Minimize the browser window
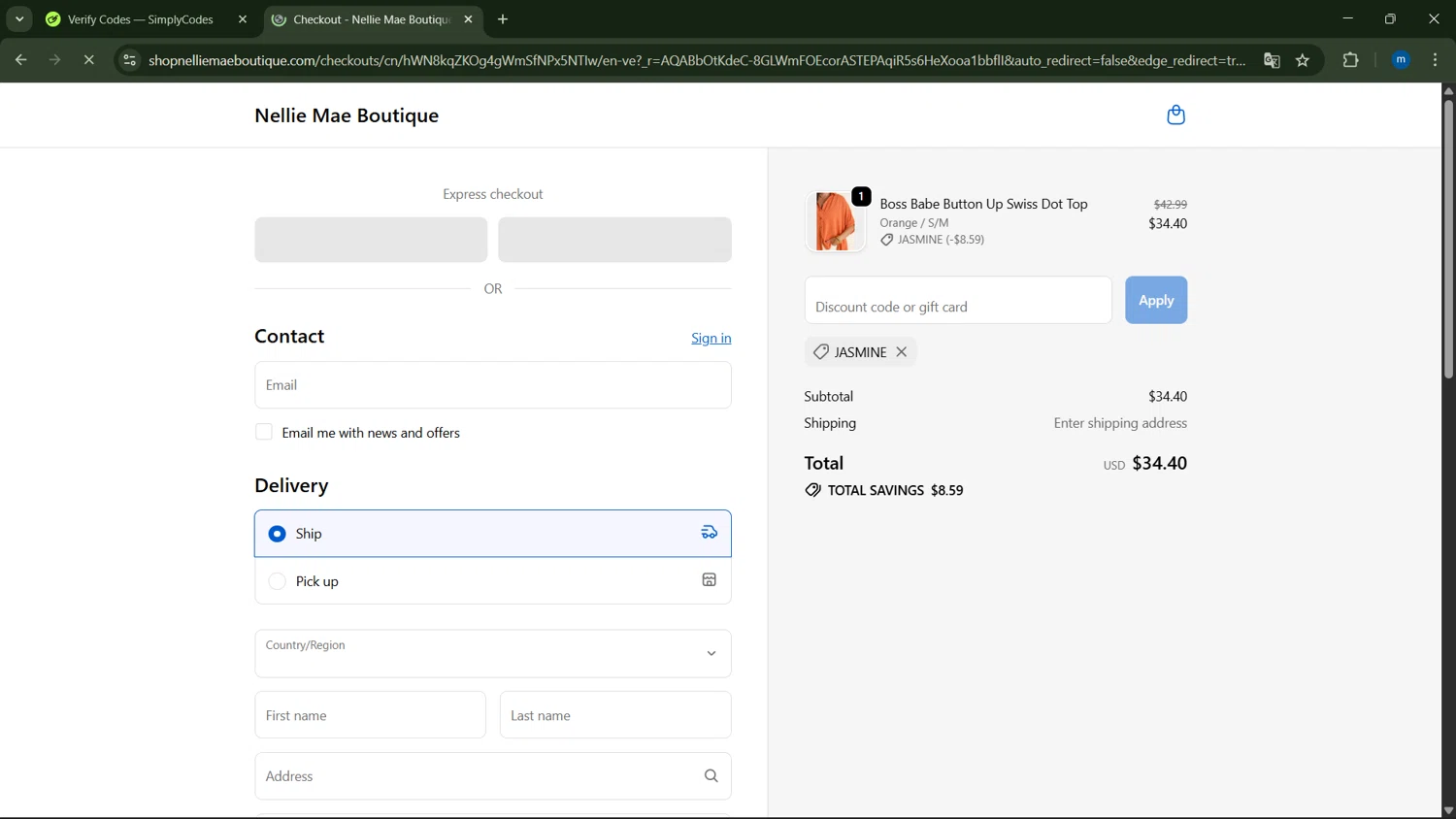1456x819 pixels. pos(1347,19)
